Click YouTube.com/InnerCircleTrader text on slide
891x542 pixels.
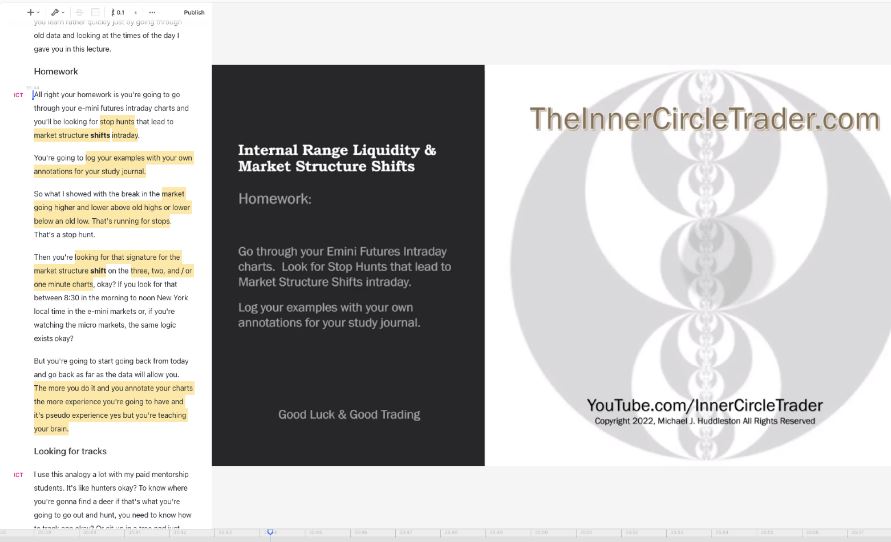coord(705,405)
